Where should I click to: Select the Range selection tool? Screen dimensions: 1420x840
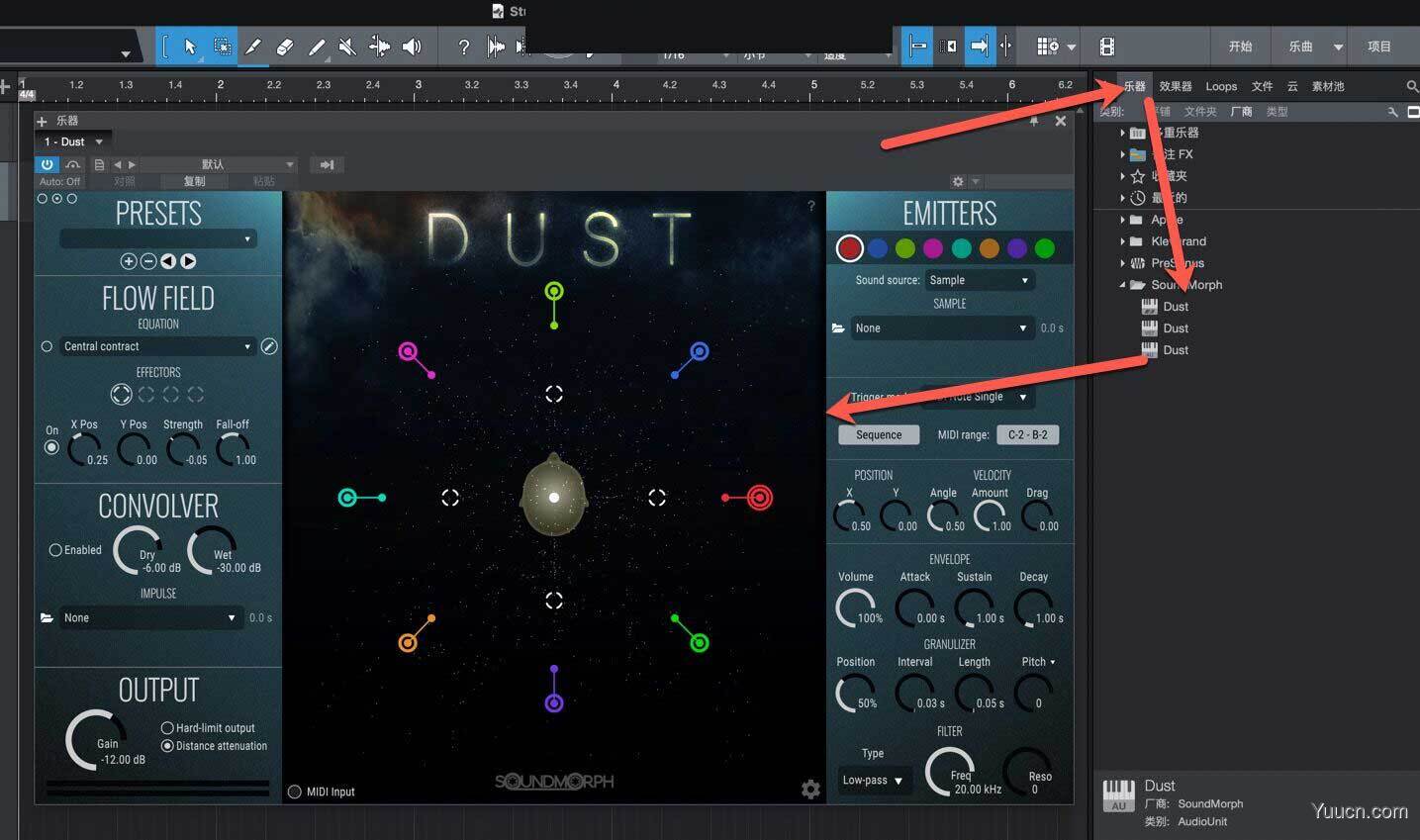pyautogui.click(x=223, y=47)
